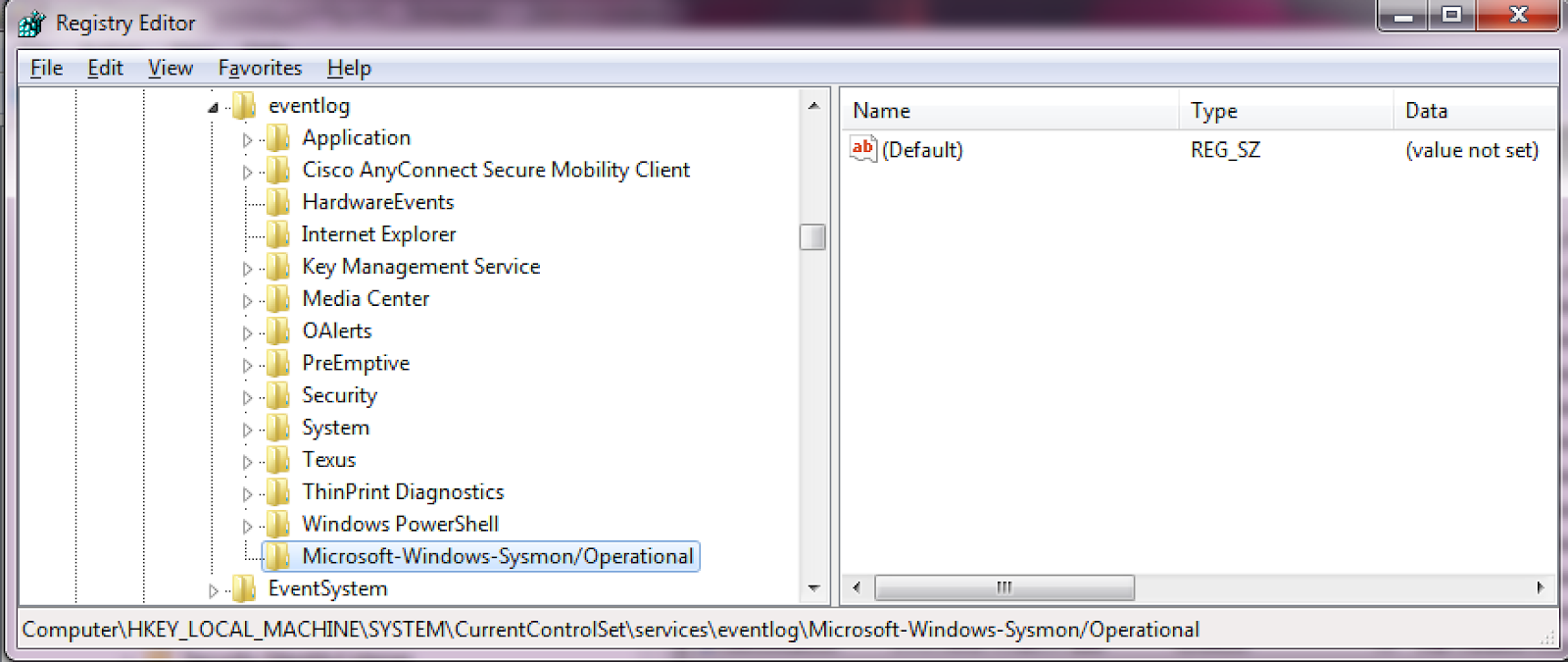Expand the Media Center key
This screenshot has width=1568, height=662.
click(247, 300)
